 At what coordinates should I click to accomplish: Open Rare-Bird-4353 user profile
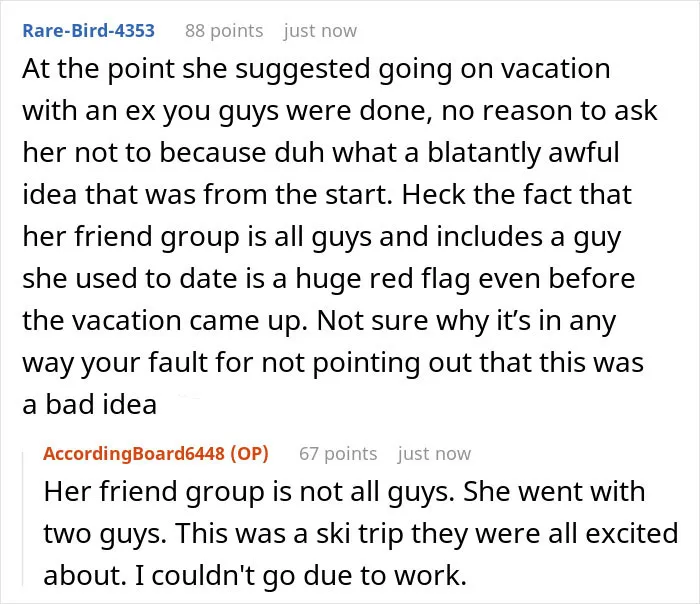click(88, 31)
